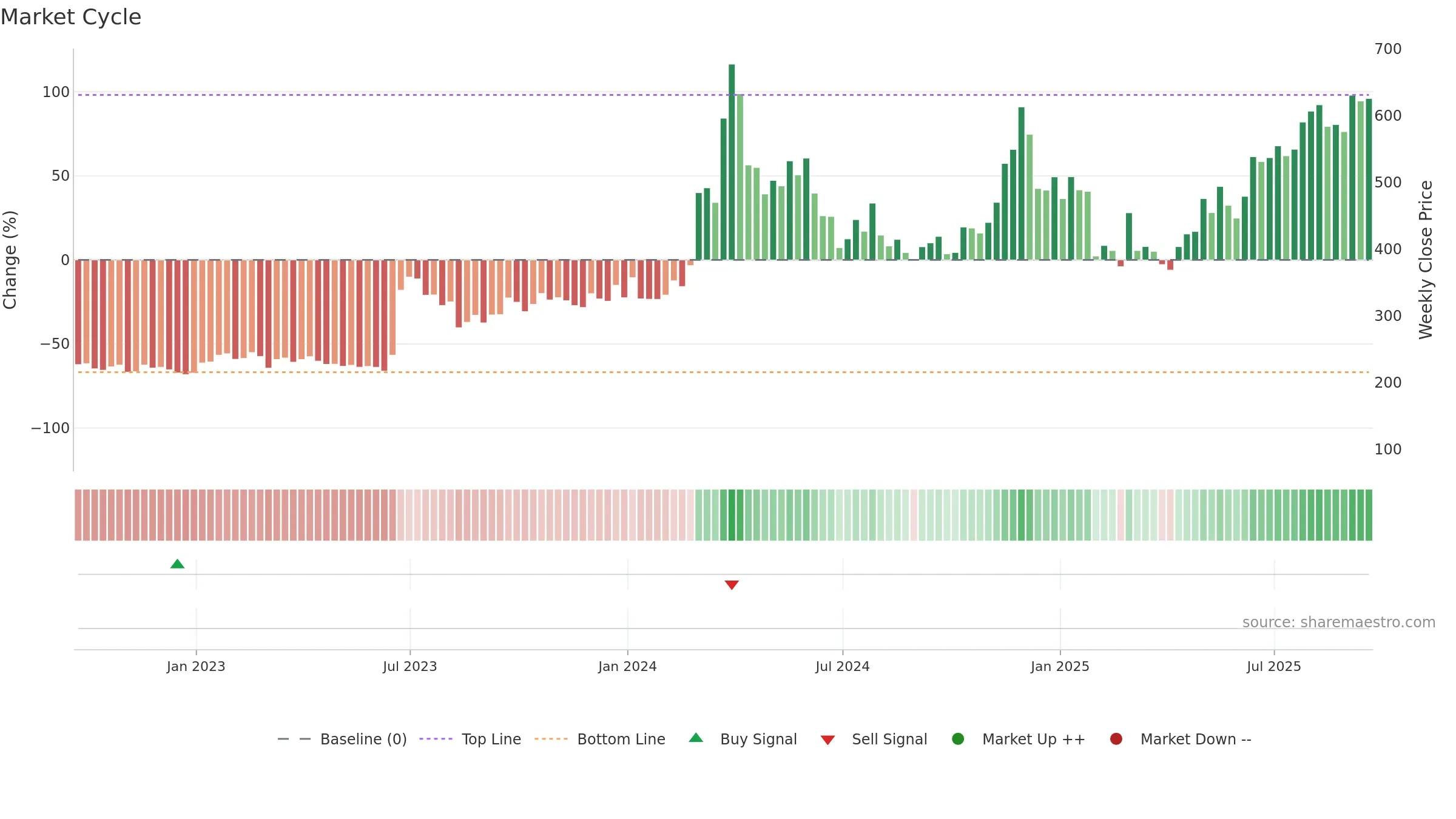This screenshot has height=819, width=1456.
Task: Click the Jul 2025 axis label
Action: pyautogui.click(x=1274, y=667)
